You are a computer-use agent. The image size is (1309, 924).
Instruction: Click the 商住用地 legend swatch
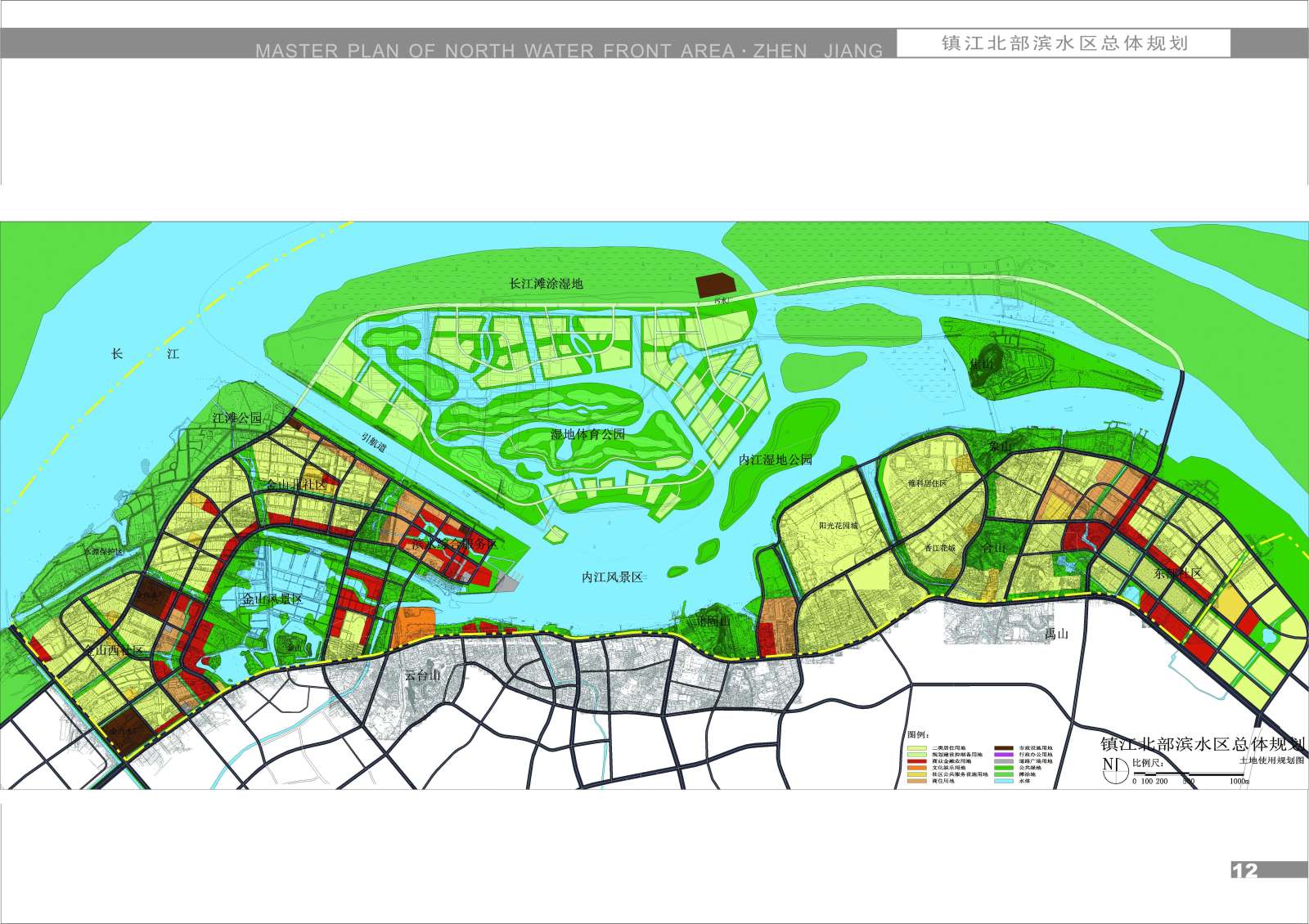(917, 781)
